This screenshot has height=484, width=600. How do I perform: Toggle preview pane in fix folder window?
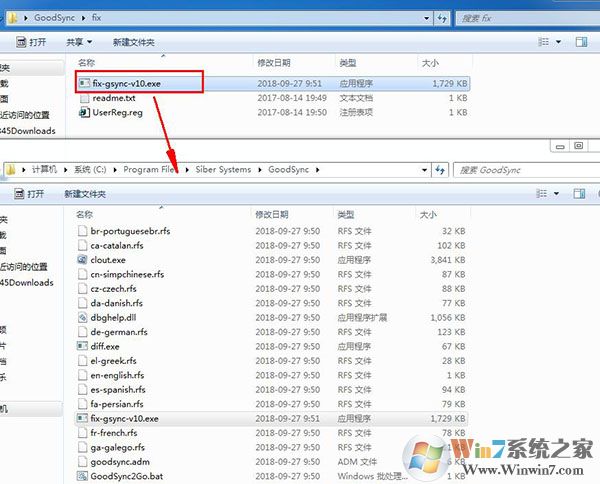pyautogui.click(x=582, y=42)
